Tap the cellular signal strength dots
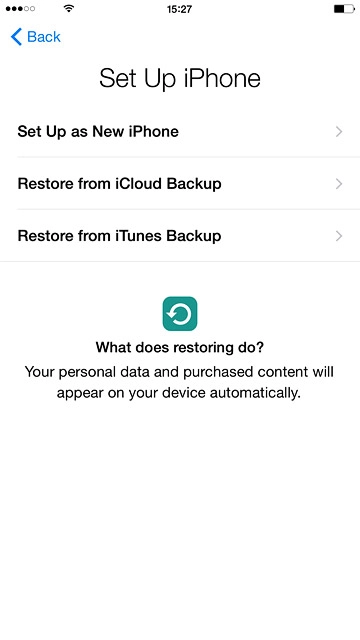This screenshot has width=360, height=640. [x=20, y=9]
